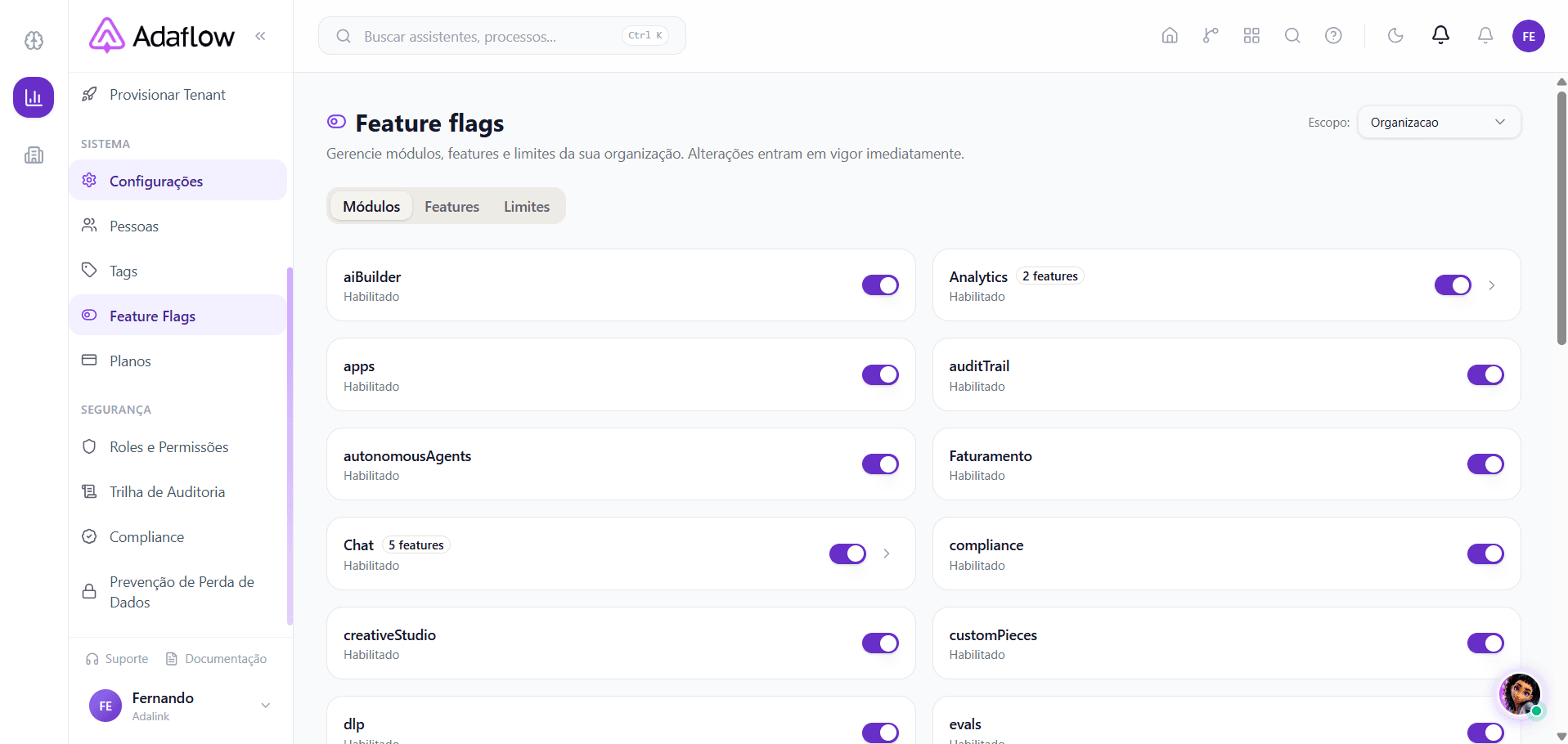Viewport: 1568px width, 744px height.
Task: Open Feature Flags in sidebar
Action: [x=177, y=316]
